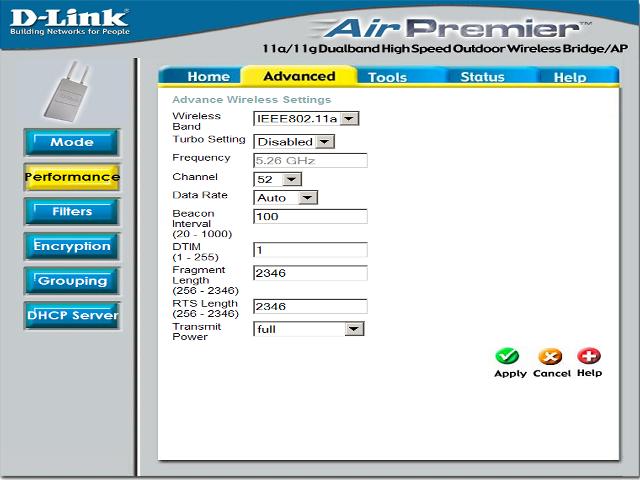The image size is (640, 480).
Task: Click the AirPremier banner logo
Action: click(453, 29)
